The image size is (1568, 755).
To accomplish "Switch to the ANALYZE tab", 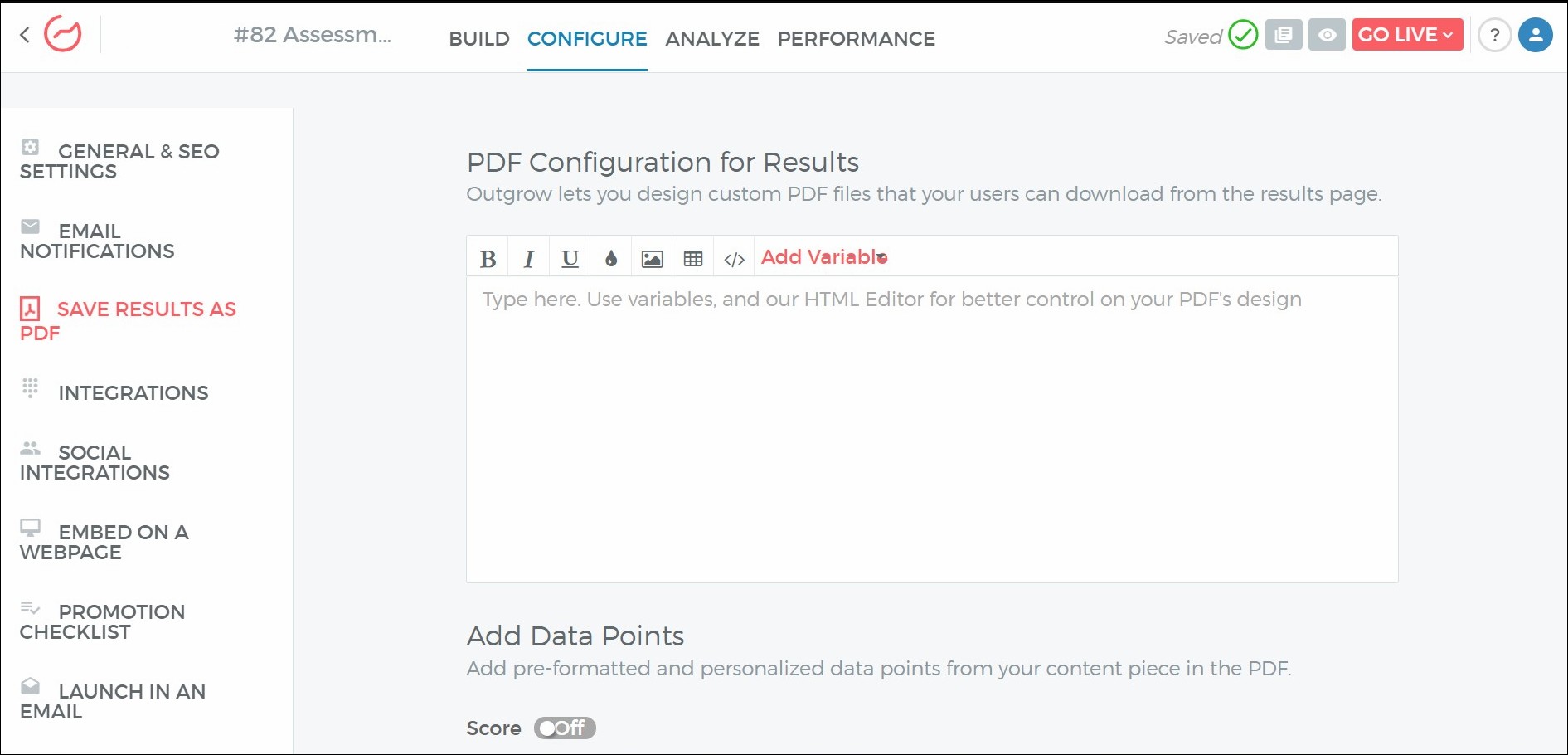I will point(712,38).
